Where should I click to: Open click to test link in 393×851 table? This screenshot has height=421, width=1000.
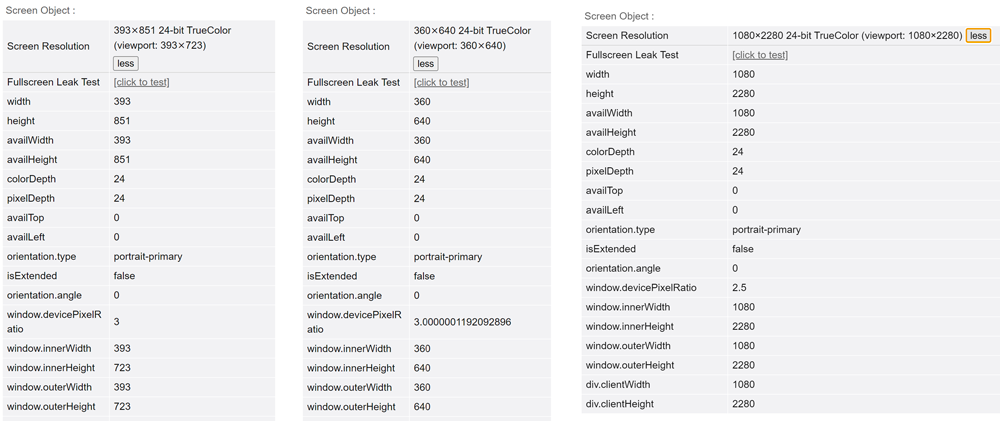(142, 82)
